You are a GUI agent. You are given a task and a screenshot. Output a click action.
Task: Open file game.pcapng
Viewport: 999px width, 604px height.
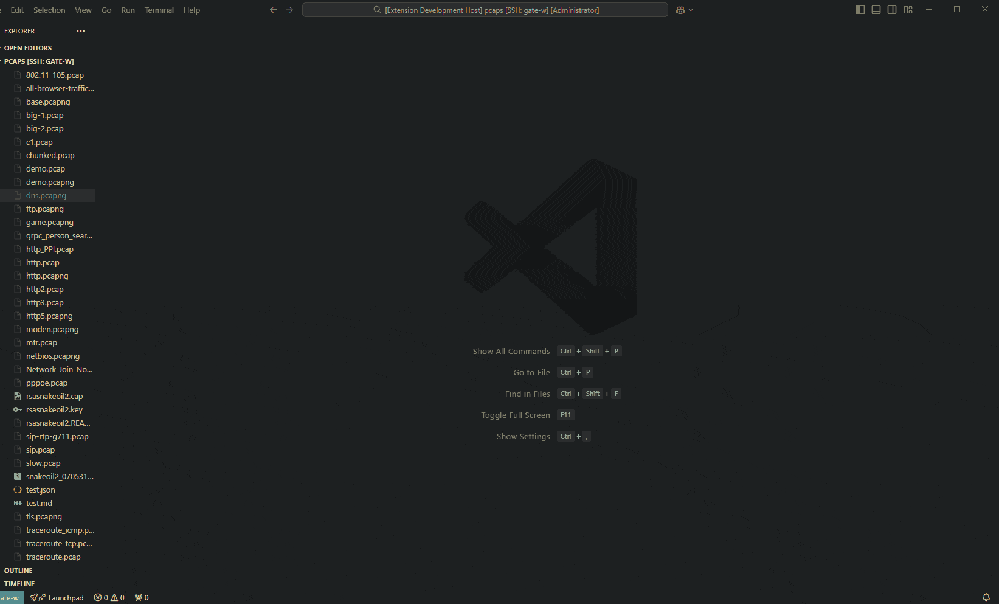coord(50,222)
